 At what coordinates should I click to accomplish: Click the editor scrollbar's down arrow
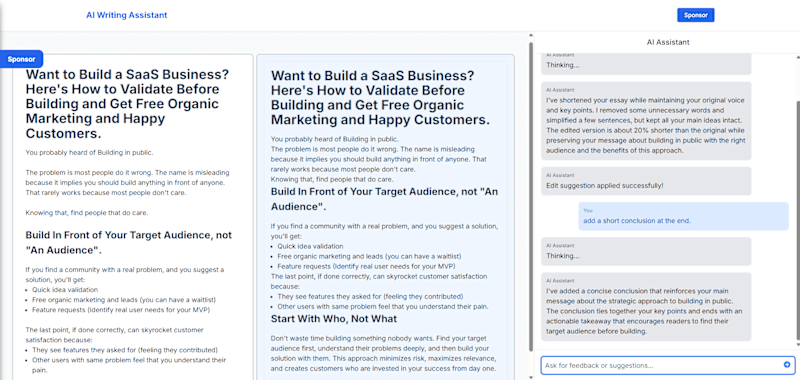click(531, 377)
